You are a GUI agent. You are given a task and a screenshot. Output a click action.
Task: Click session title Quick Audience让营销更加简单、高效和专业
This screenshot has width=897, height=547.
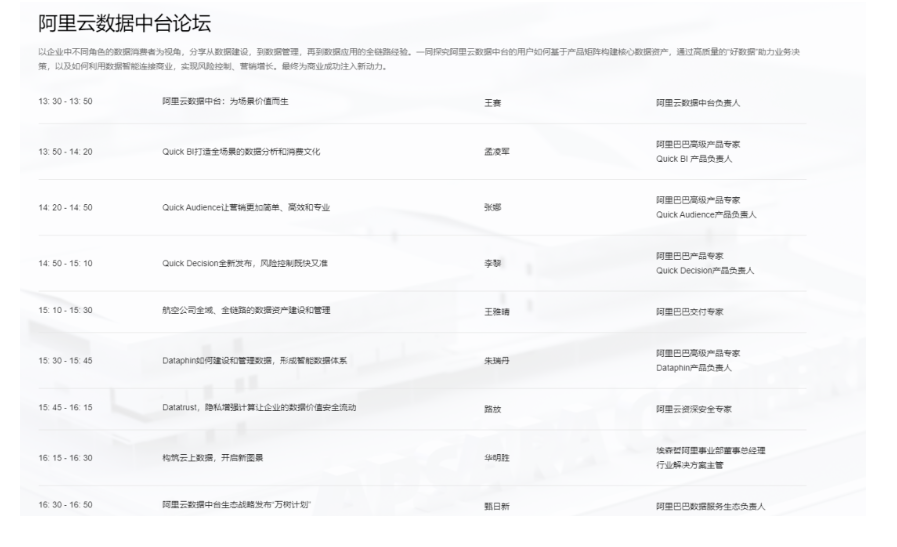[x=246, y=208]
